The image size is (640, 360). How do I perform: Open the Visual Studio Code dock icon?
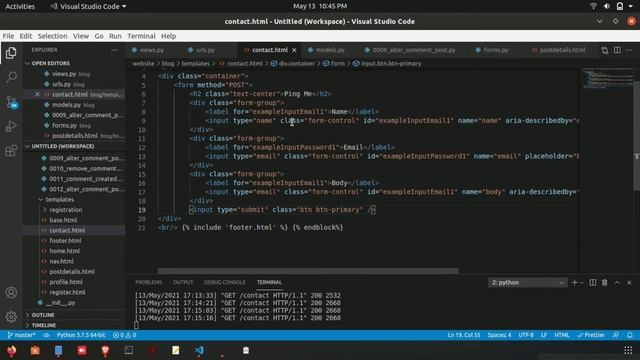coord(199,351)
